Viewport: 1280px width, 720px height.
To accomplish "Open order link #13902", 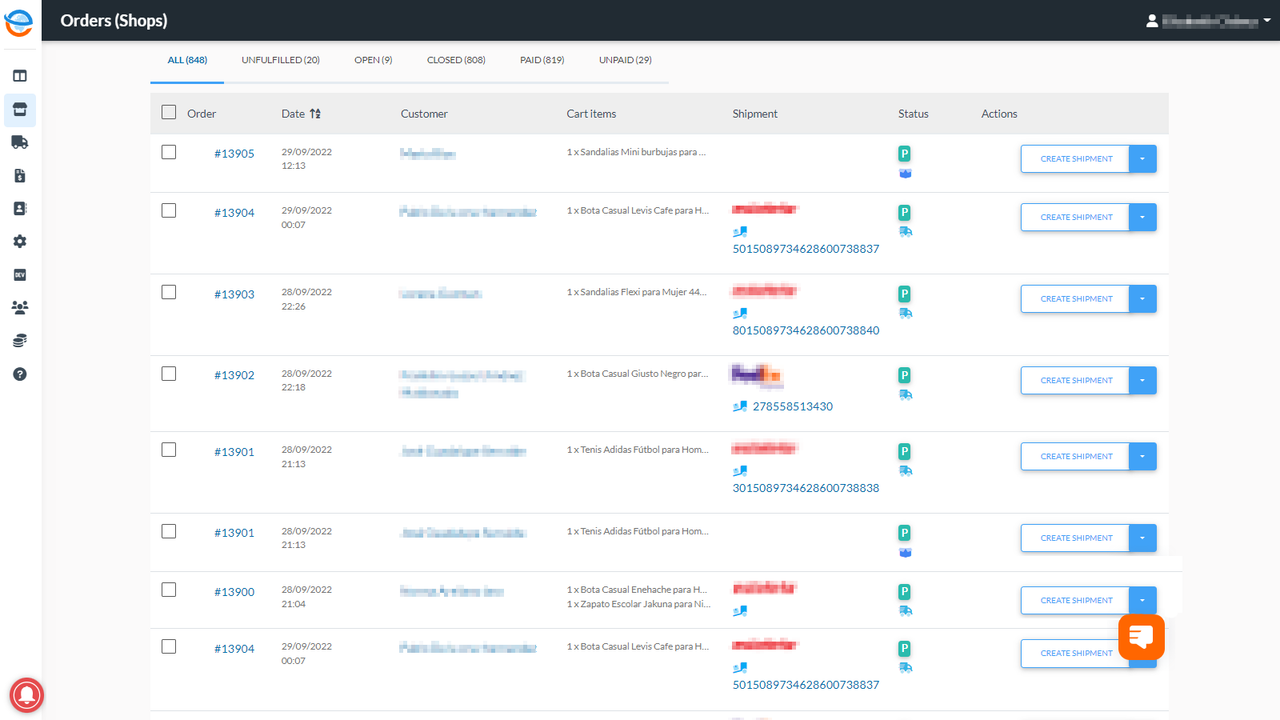I will (x=234, y=375).
